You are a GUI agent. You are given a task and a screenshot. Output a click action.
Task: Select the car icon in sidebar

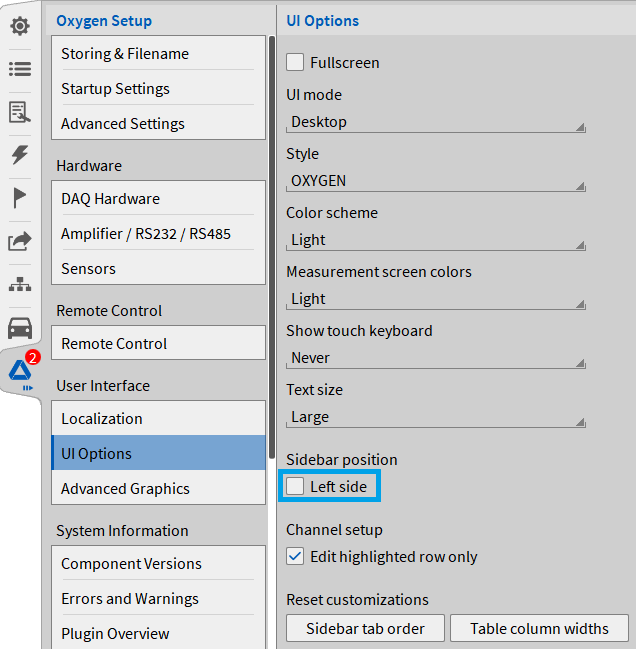20,328
